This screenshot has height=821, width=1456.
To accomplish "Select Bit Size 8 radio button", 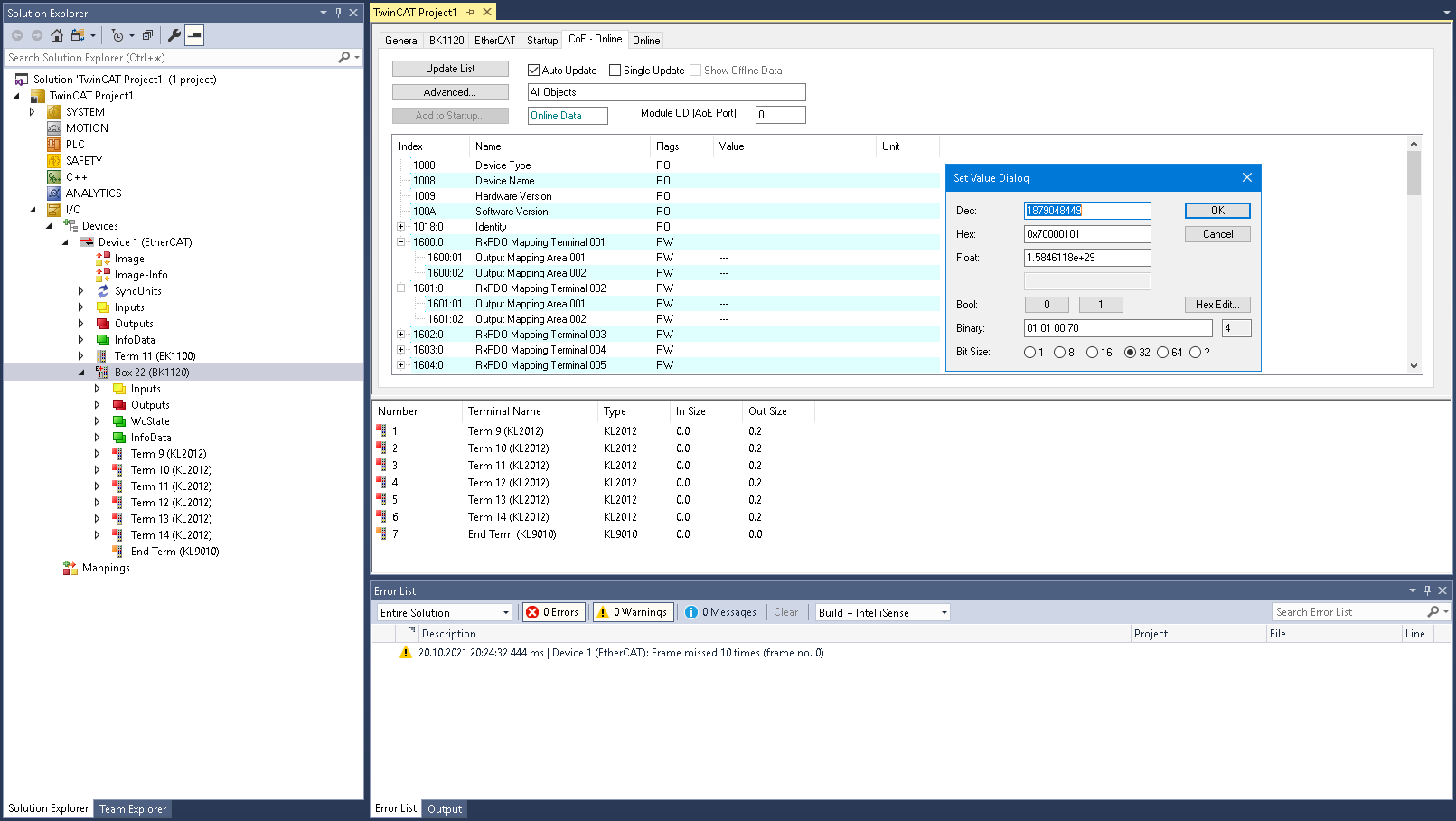I will pyautogui.click(x=1059, y=353).
